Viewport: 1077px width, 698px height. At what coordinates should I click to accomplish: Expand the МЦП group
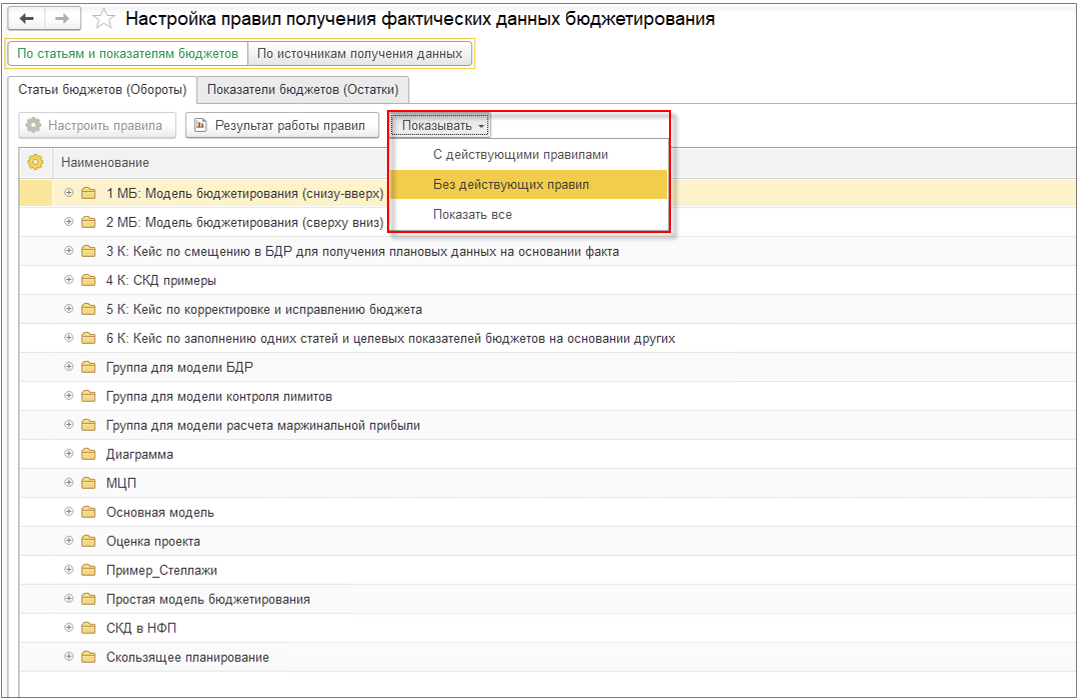tap(69, 482)
